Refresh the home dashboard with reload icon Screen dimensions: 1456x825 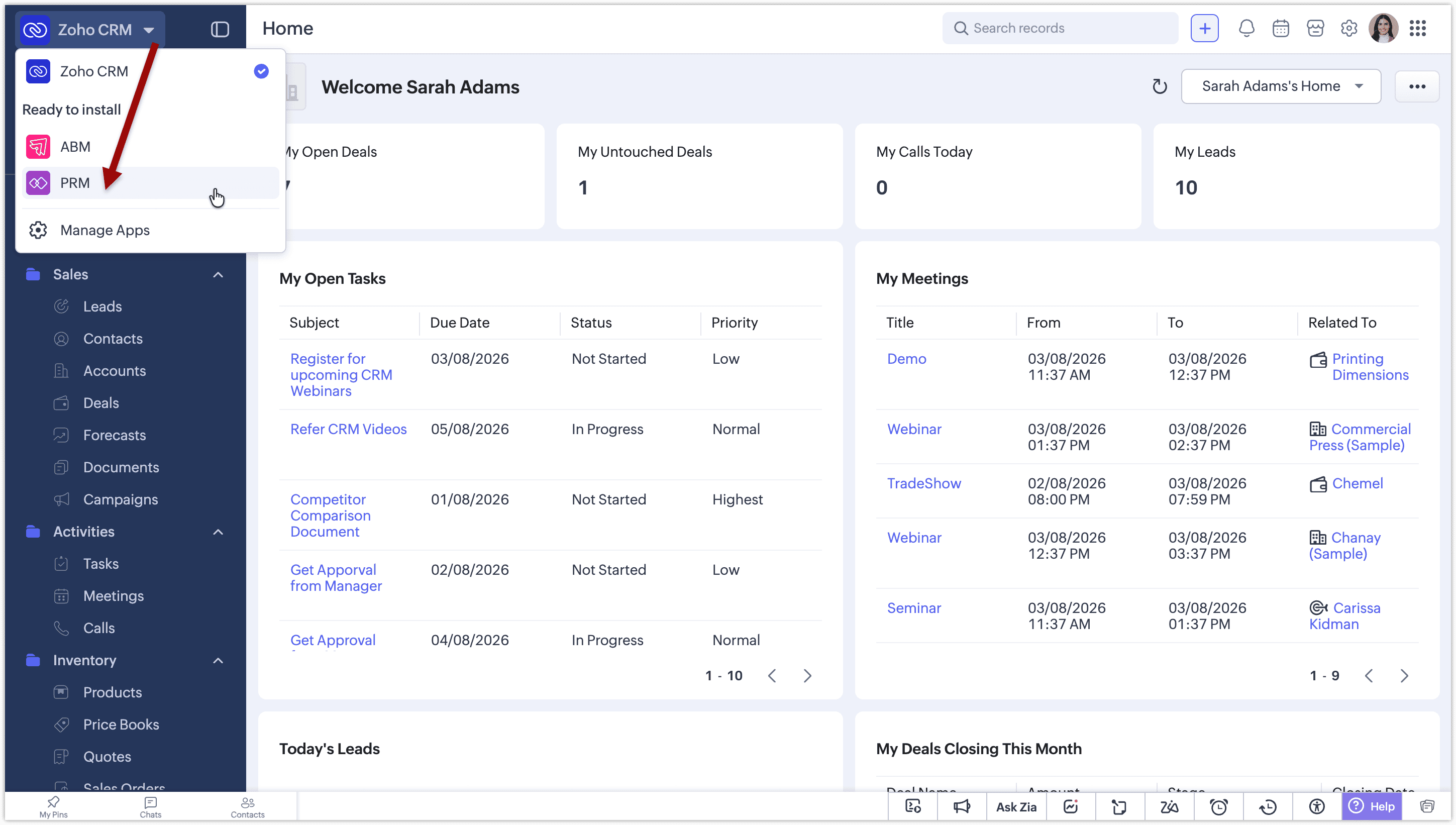[1160, 87]
